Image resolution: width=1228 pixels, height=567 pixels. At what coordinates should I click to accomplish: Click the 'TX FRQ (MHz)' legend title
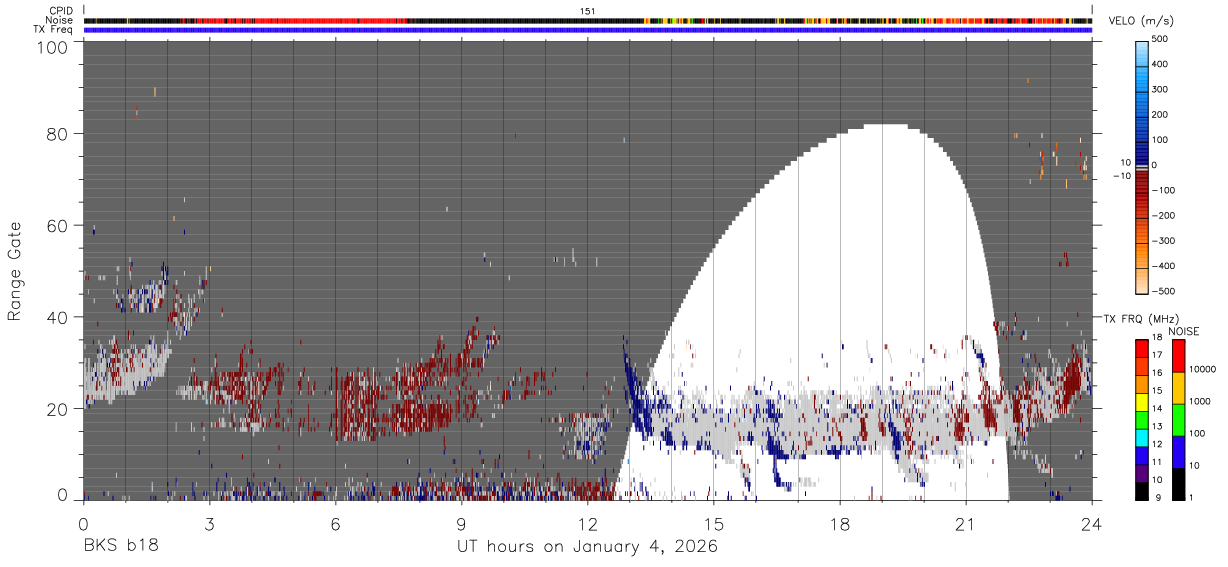1140,318
